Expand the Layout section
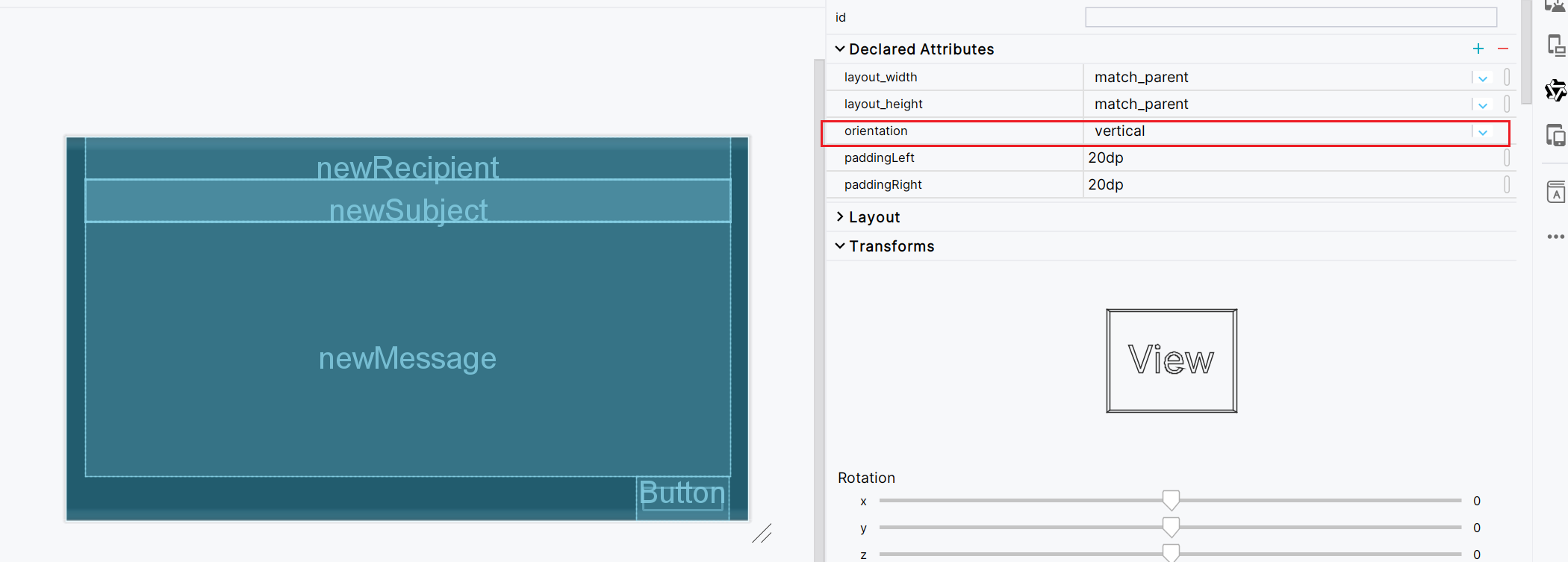 point(840,216)
